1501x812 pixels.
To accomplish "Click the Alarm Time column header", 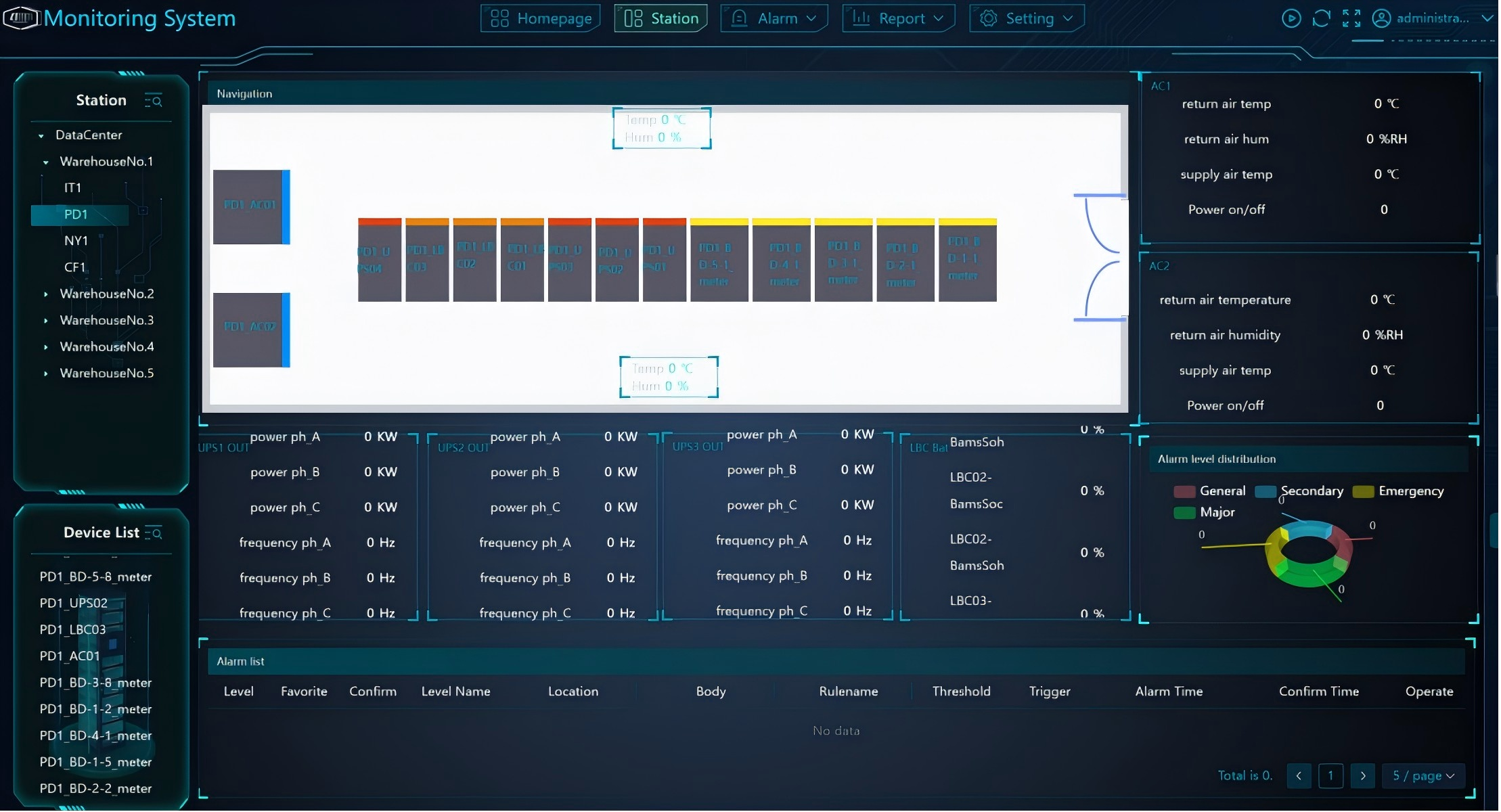I will click(1171, 692).
